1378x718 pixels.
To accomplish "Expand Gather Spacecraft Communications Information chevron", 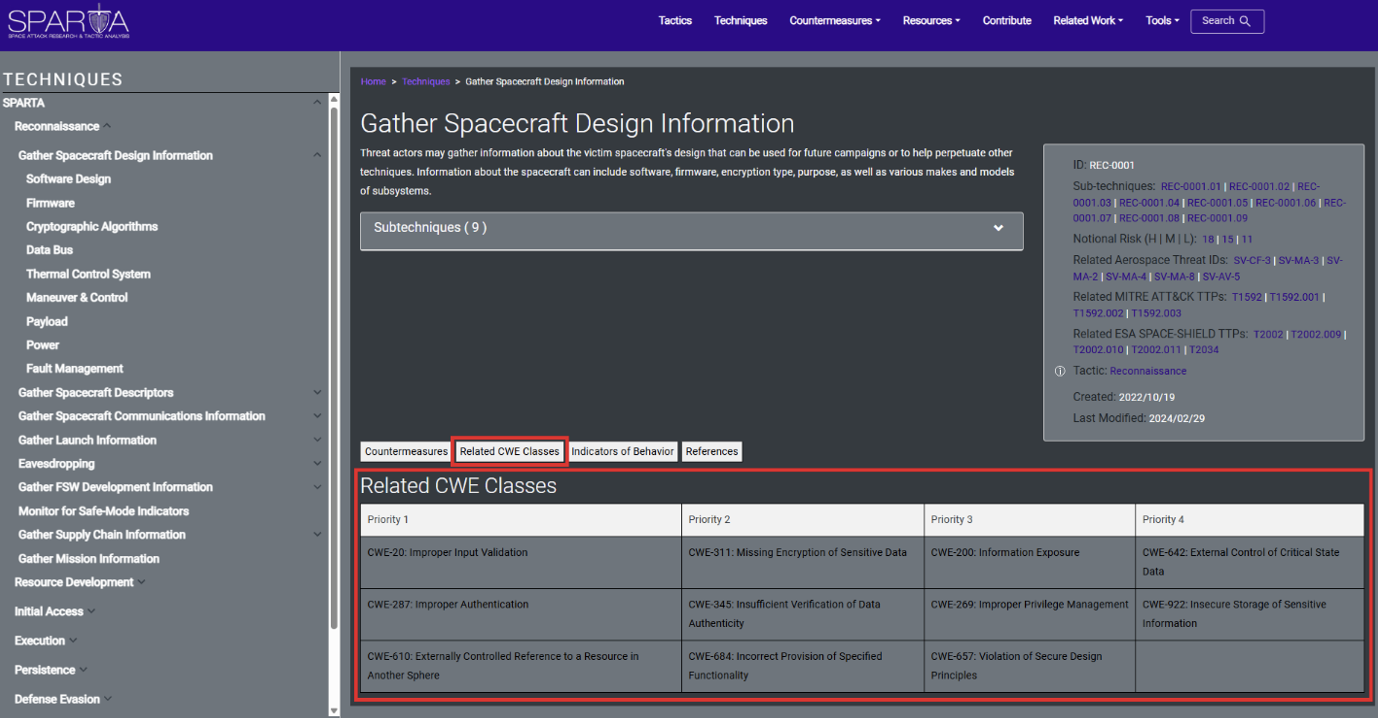I will click(x=317, y=416).
